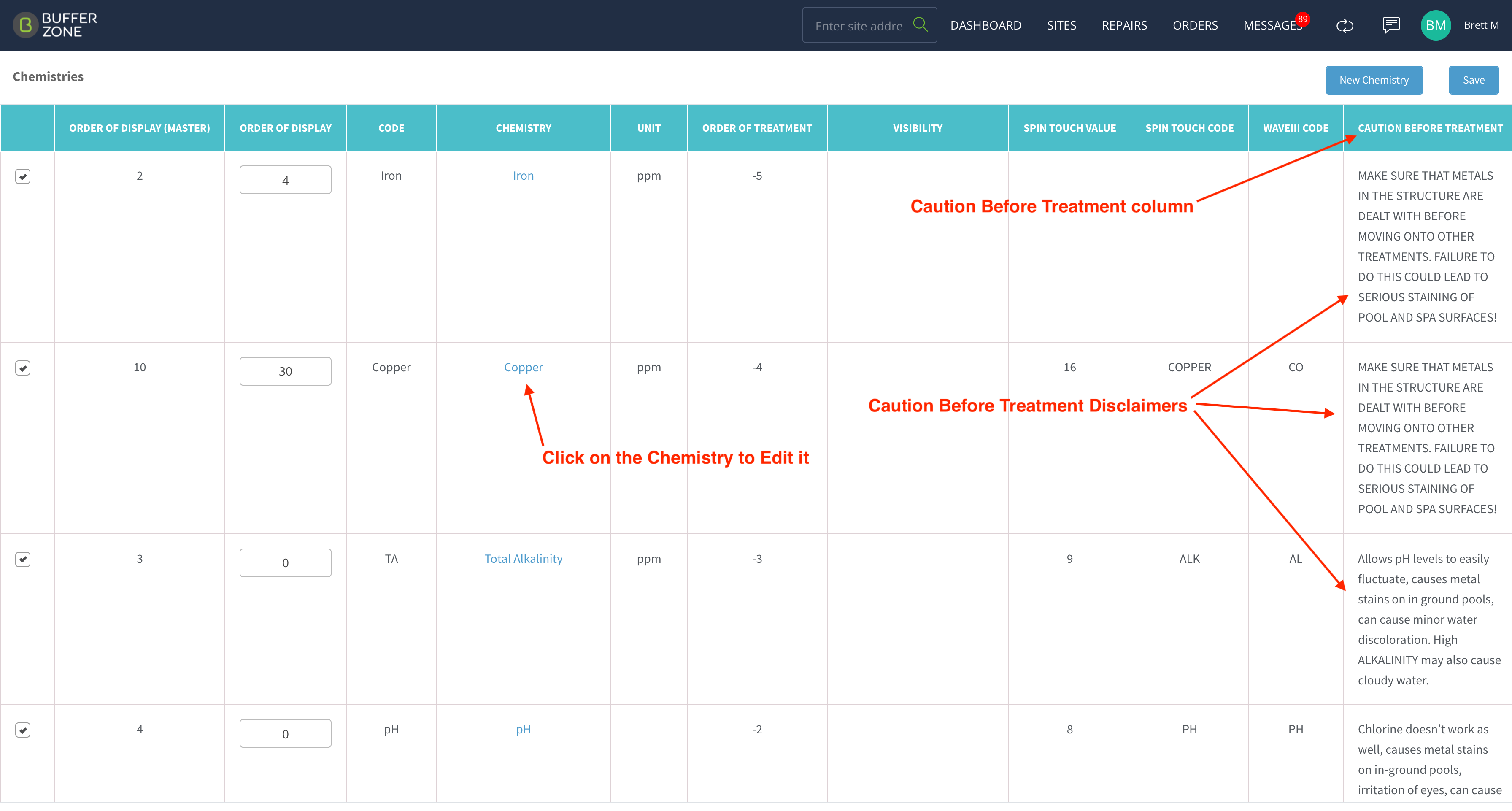Click the Unit column header
This screenshot has height=811, width=1512.
pos(648,128)
